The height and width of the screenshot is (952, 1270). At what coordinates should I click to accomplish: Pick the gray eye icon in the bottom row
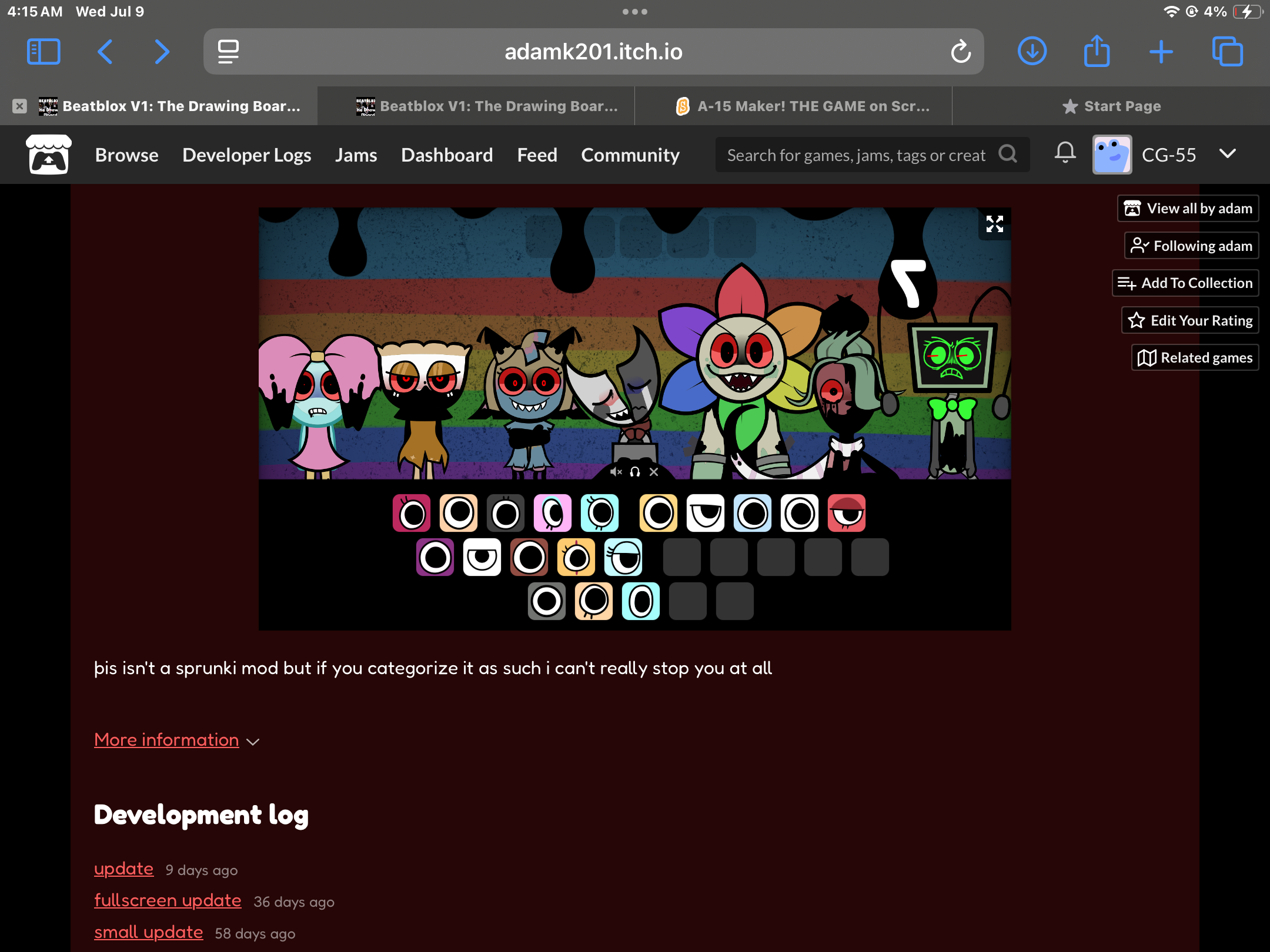click(547, 601)
